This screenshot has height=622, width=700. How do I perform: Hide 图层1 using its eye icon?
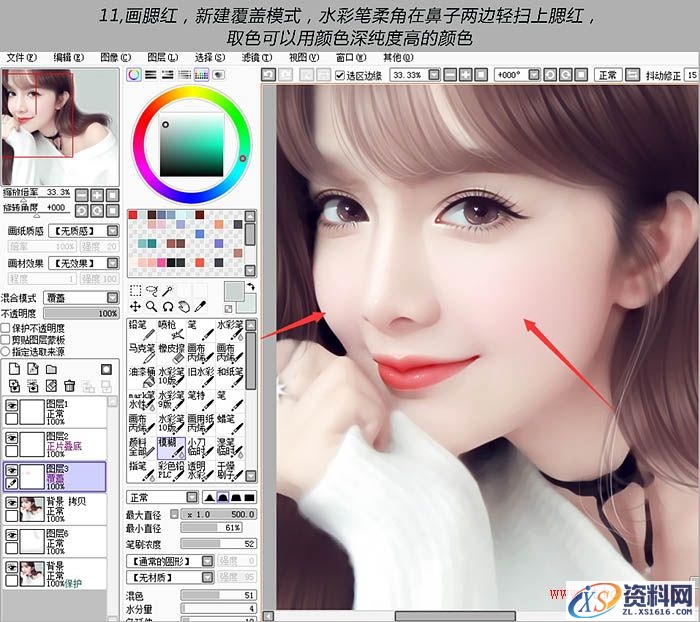pos(12,404)
